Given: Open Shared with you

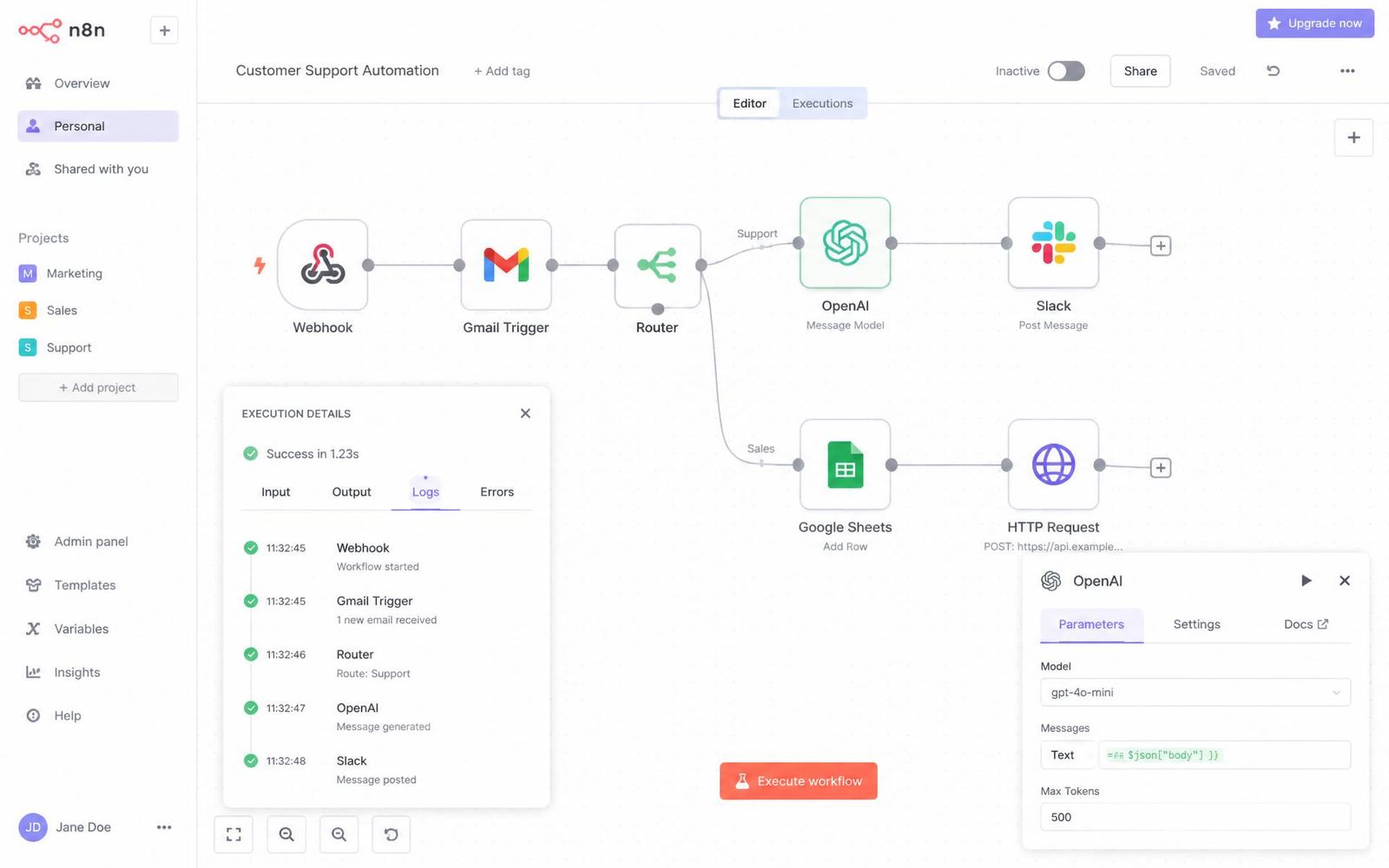Looking at the screenshot, I should [98, 169].
